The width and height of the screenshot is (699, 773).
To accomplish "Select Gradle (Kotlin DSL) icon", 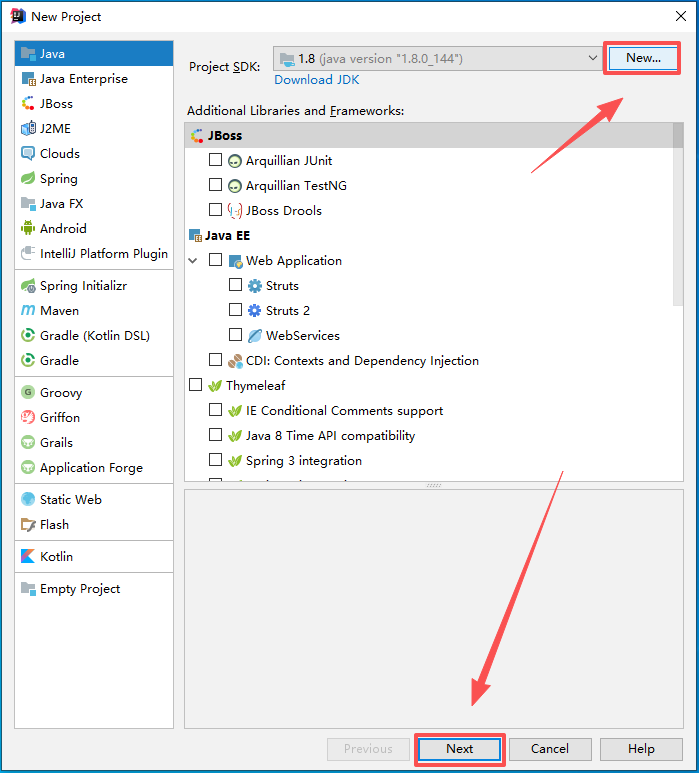I will point(28,336).
